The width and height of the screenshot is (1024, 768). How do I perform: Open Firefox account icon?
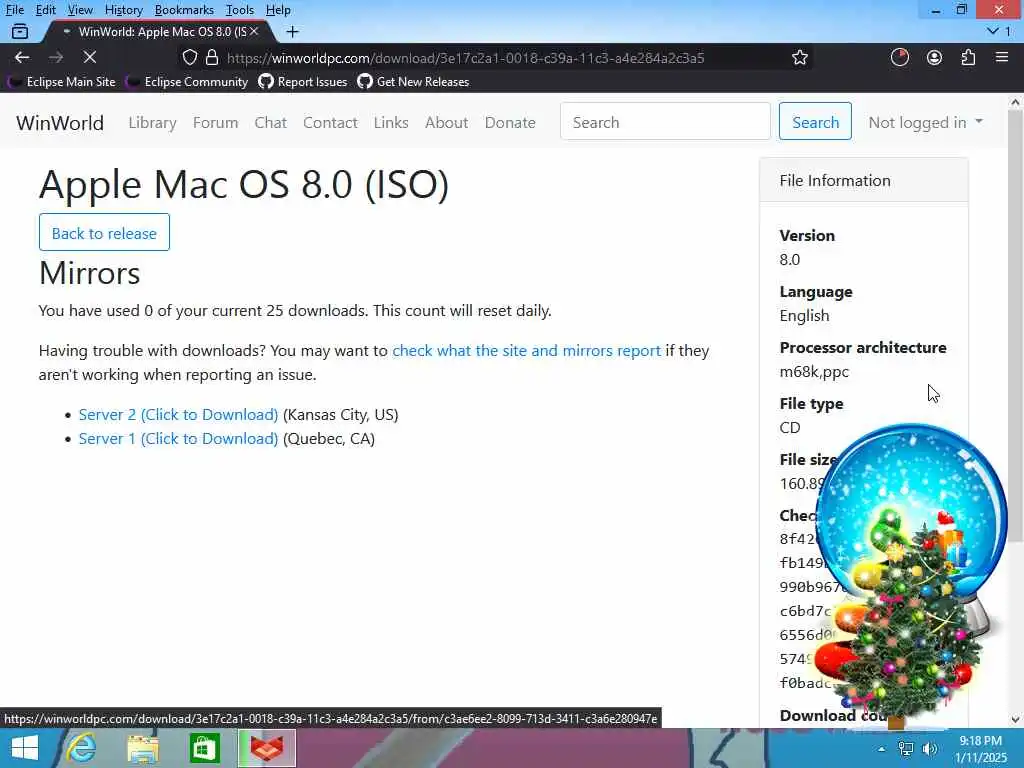(x=935, y=57)
